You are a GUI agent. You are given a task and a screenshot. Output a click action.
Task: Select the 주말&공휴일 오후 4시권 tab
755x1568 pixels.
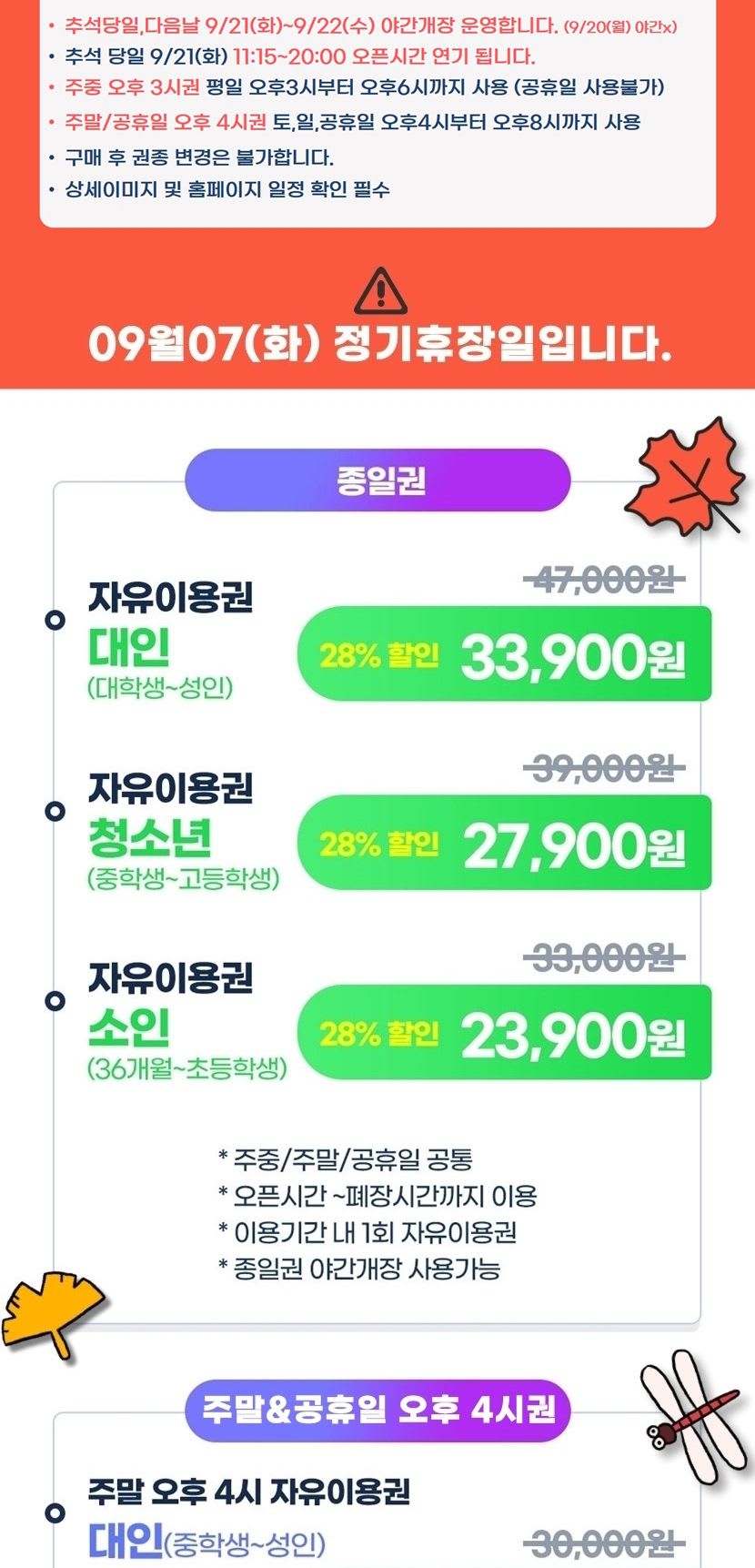coord(377,1410)
